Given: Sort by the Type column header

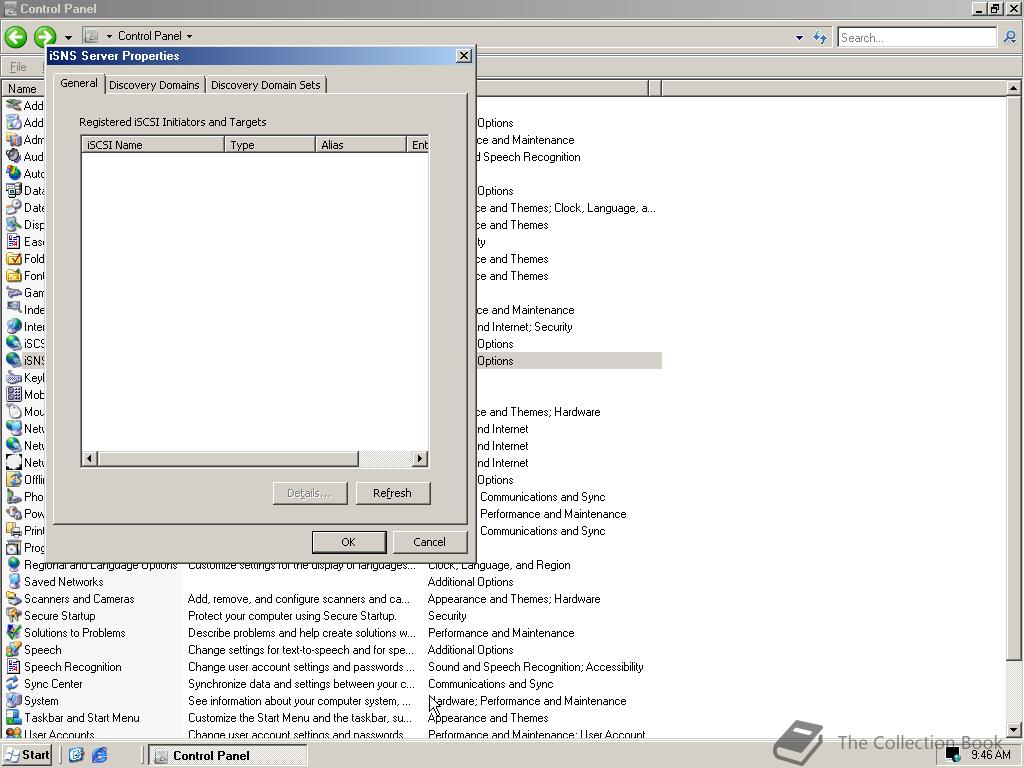Looking at the screenshot, I should tap(270, 145).
